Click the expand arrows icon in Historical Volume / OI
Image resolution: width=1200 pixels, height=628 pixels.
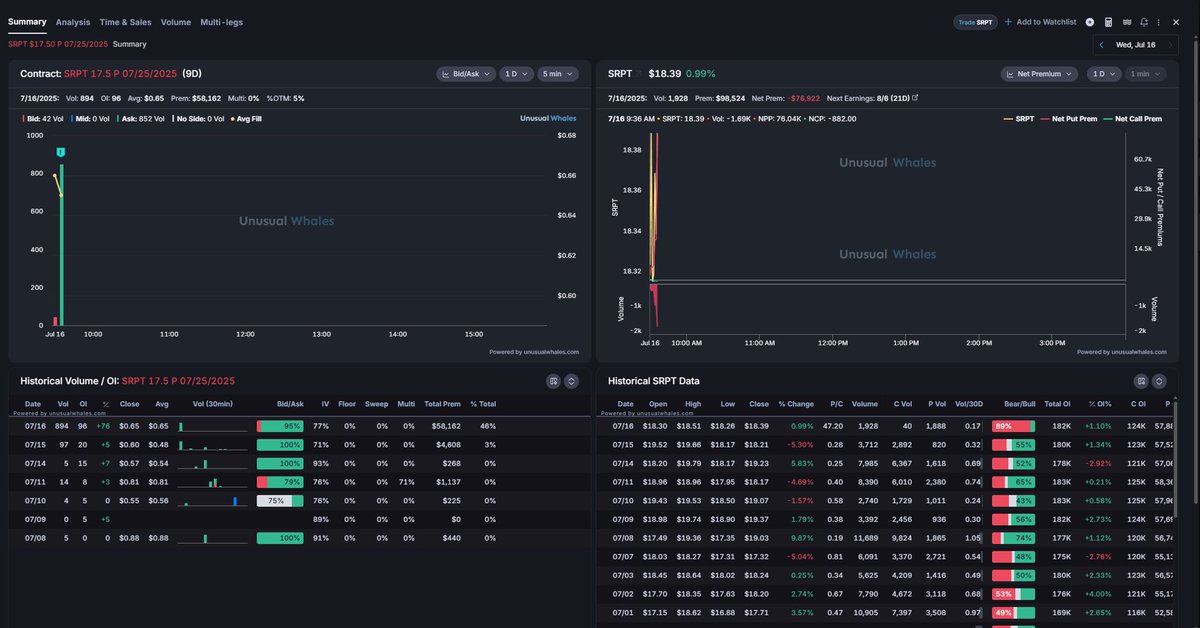[x=571, y=381]
